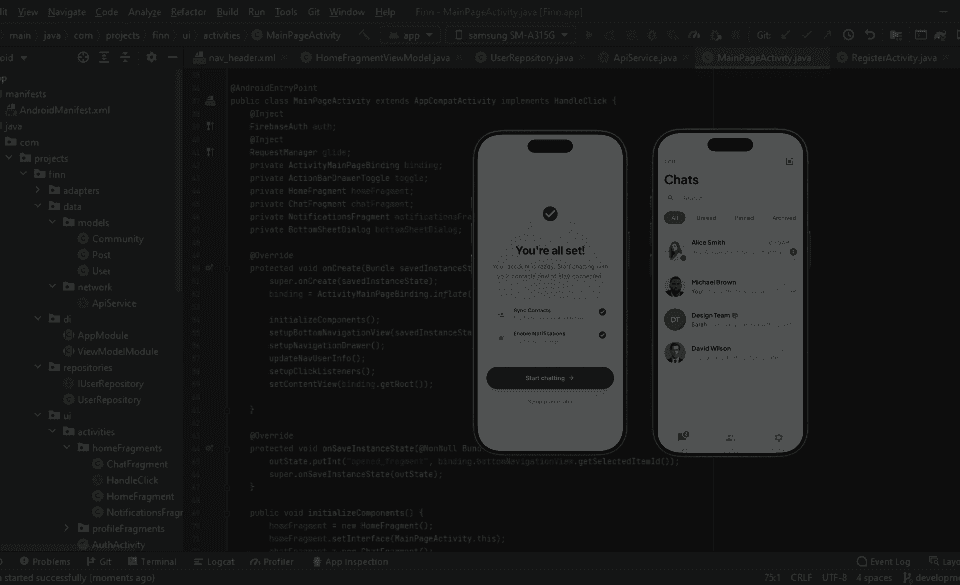Expand the profileFragments folder
The image size is (960, 585).
(67, 528)
